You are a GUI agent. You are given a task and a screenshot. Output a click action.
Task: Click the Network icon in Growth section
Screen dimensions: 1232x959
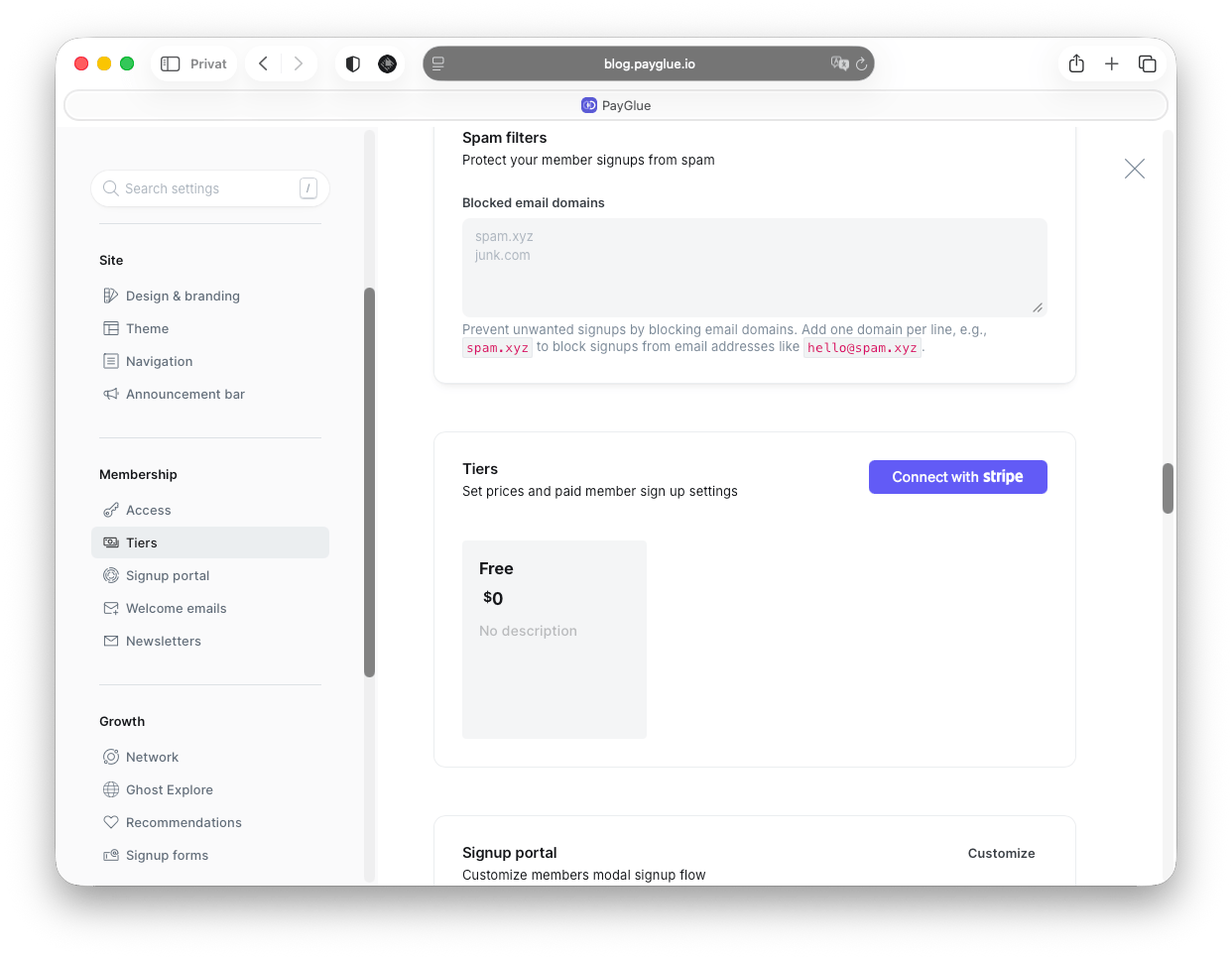coord(111,757)
